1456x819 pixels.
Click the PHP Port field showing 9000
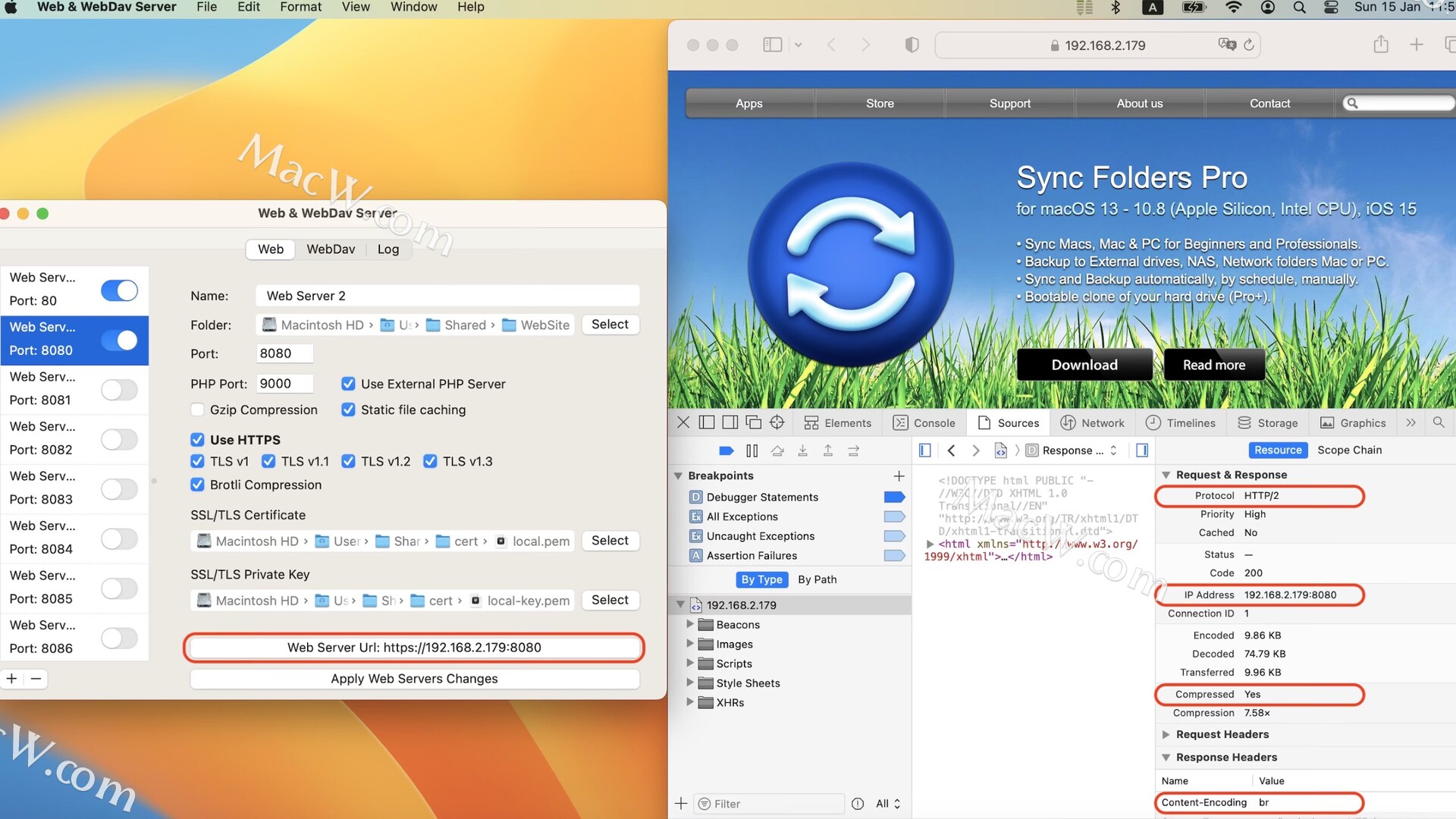285,384
